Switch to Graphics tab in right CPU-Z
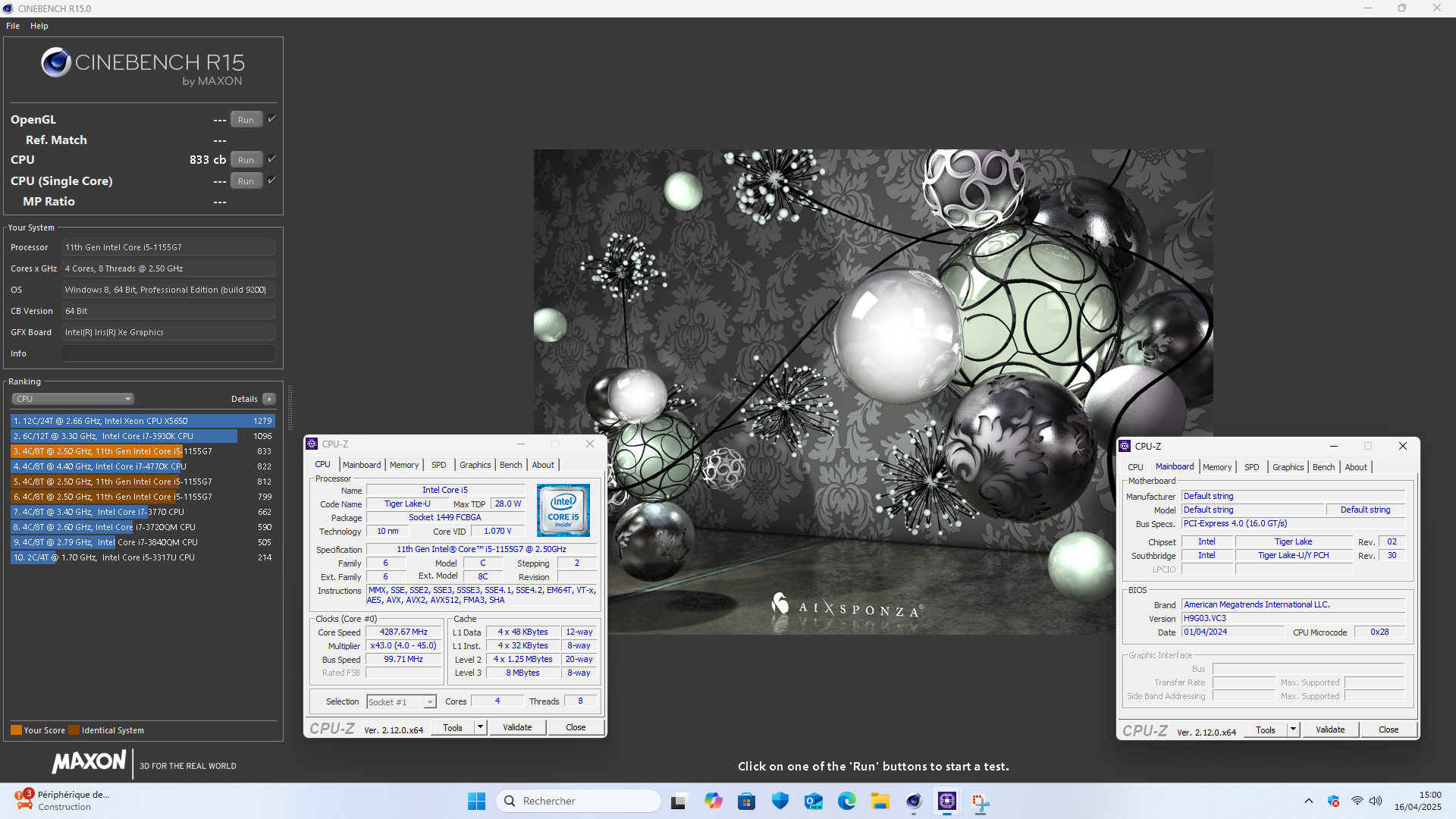The height and width of the screenshot is (819, 1456). click(1288, 467)
